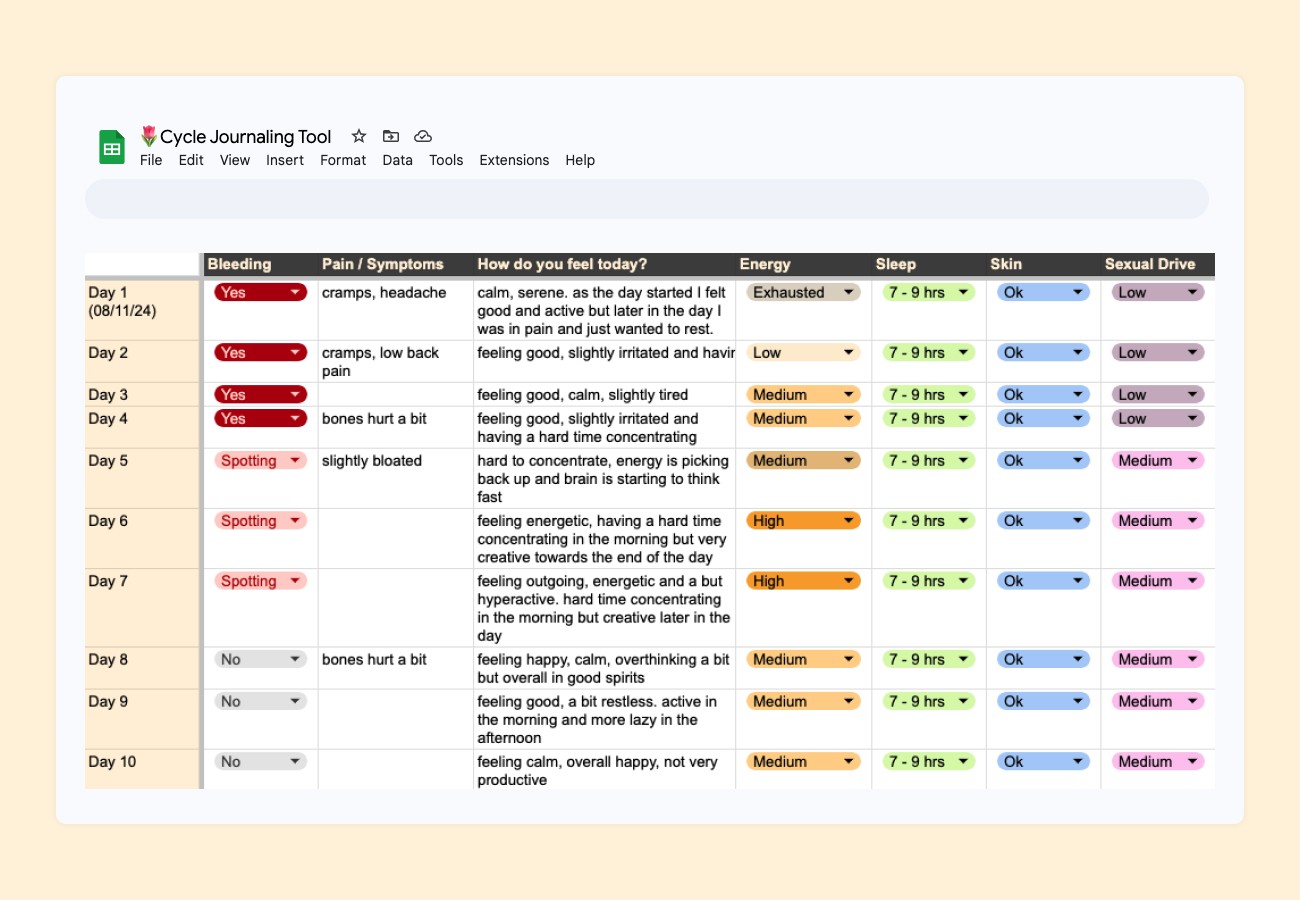
Task: Open Day 10 Sexual Drive Medium dropdown
Action: click(x=1158, y=761)
